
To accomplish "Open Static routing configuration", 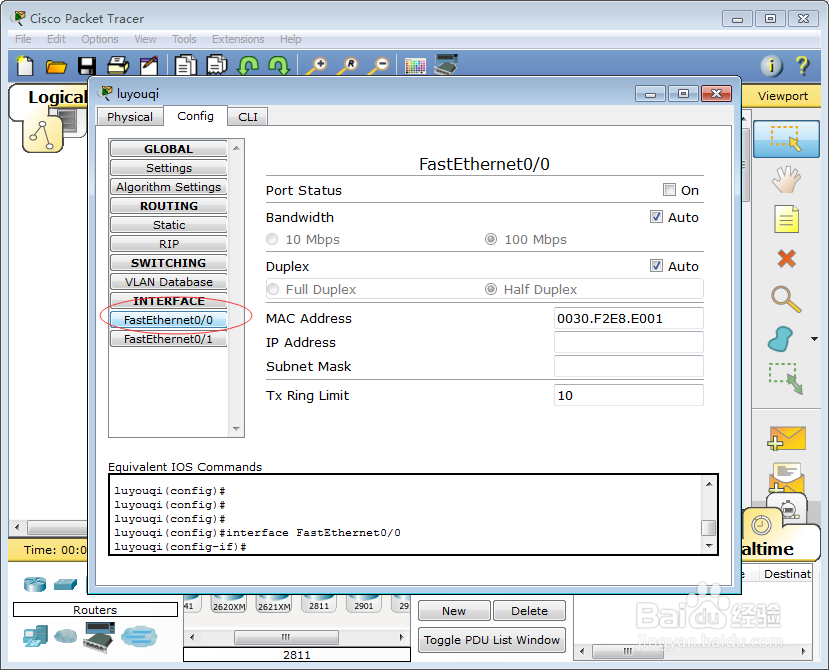I will 169,225.
